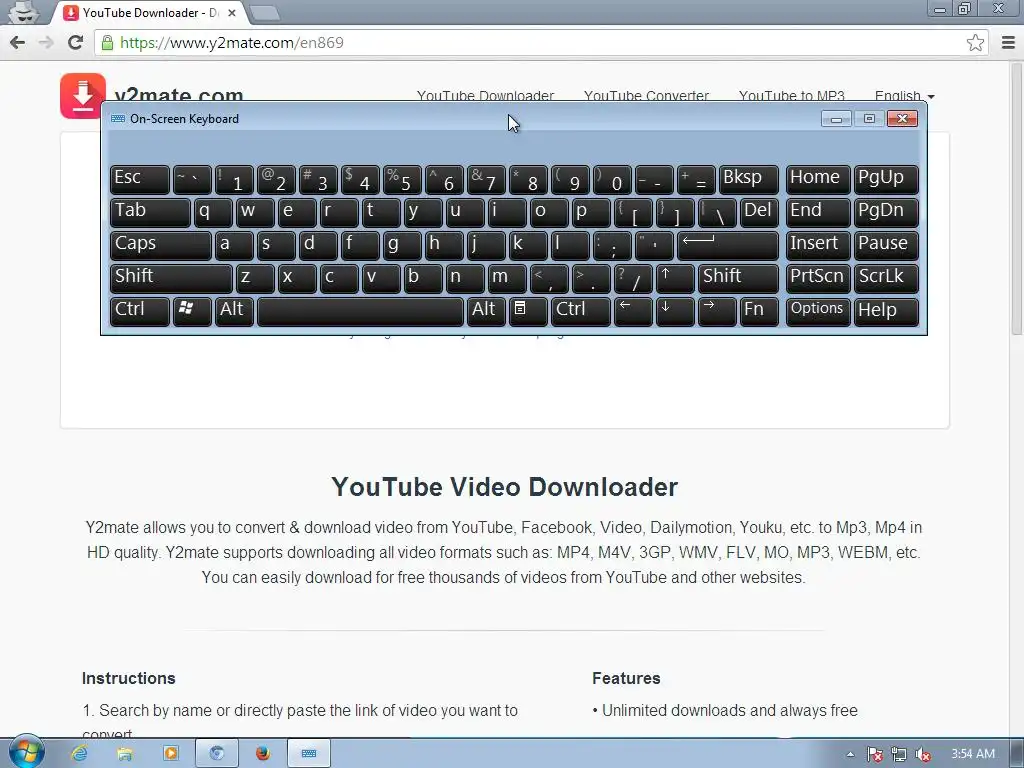The image size is (1024, 768).
Task: Toggle the right Alt key
Action: tap(486, 311)
